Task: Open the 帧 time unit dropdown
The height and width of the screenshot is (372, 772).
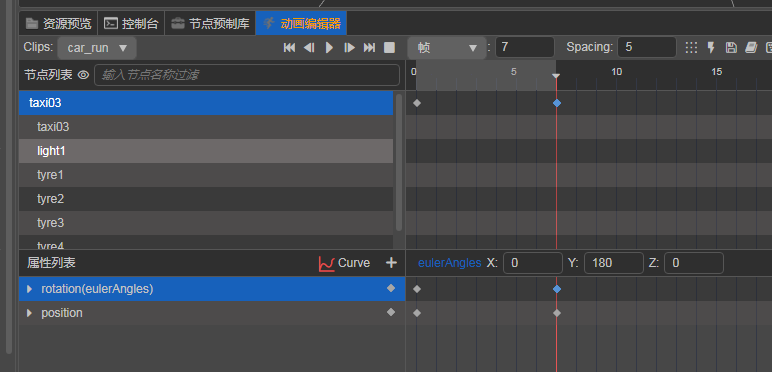Action: 447,48
